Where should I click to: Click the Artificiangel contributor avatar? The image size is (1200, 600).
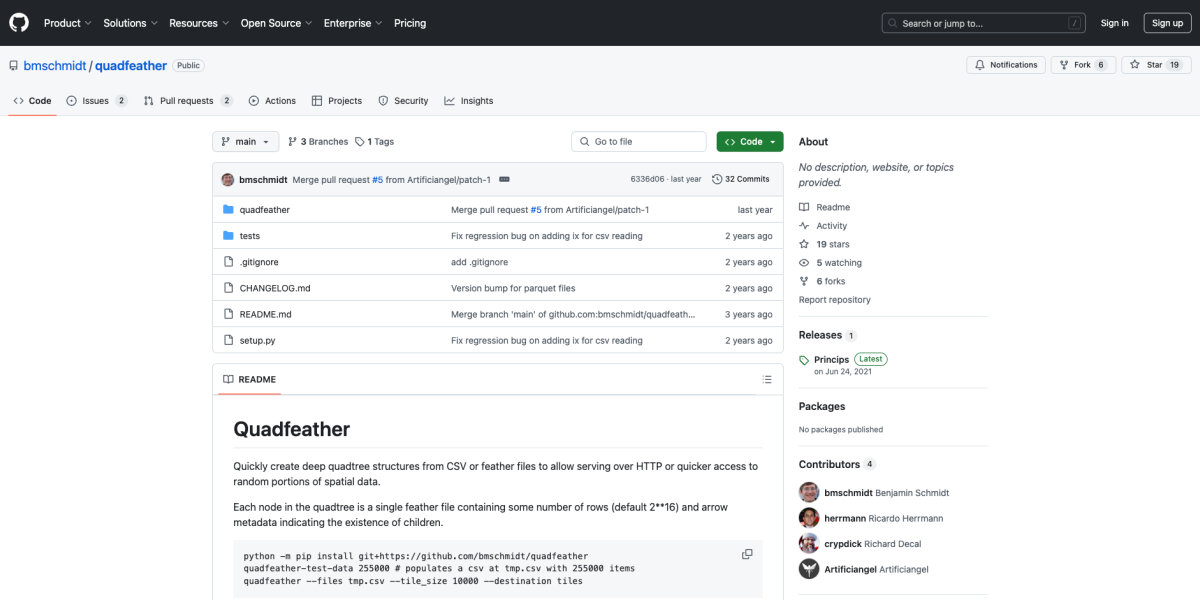[809, 569]
